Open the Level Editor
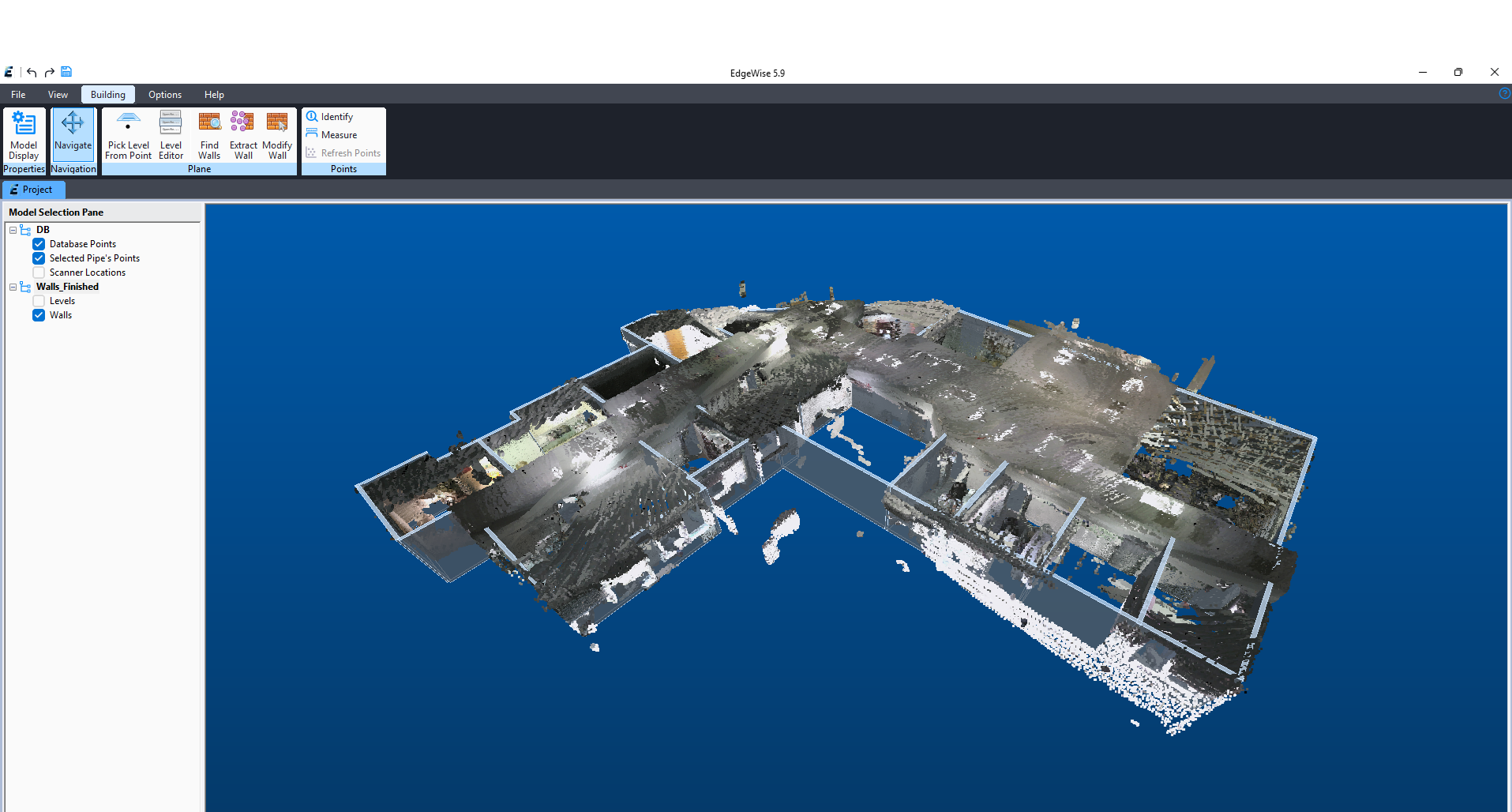Screen dimensions: 1512x812 (x=171, y=136)
